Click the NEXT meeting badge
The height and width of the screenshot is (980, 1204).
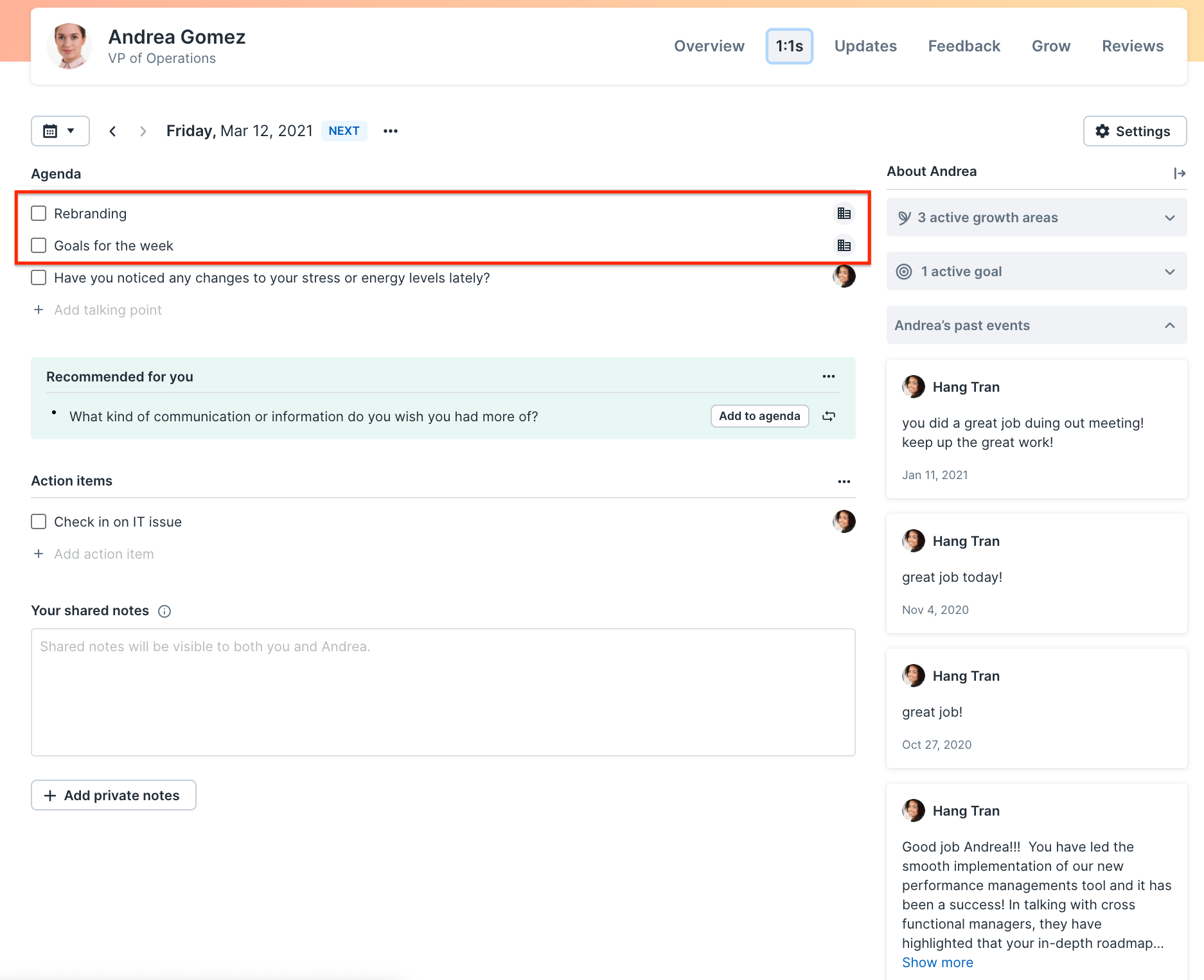coord(344,131)
